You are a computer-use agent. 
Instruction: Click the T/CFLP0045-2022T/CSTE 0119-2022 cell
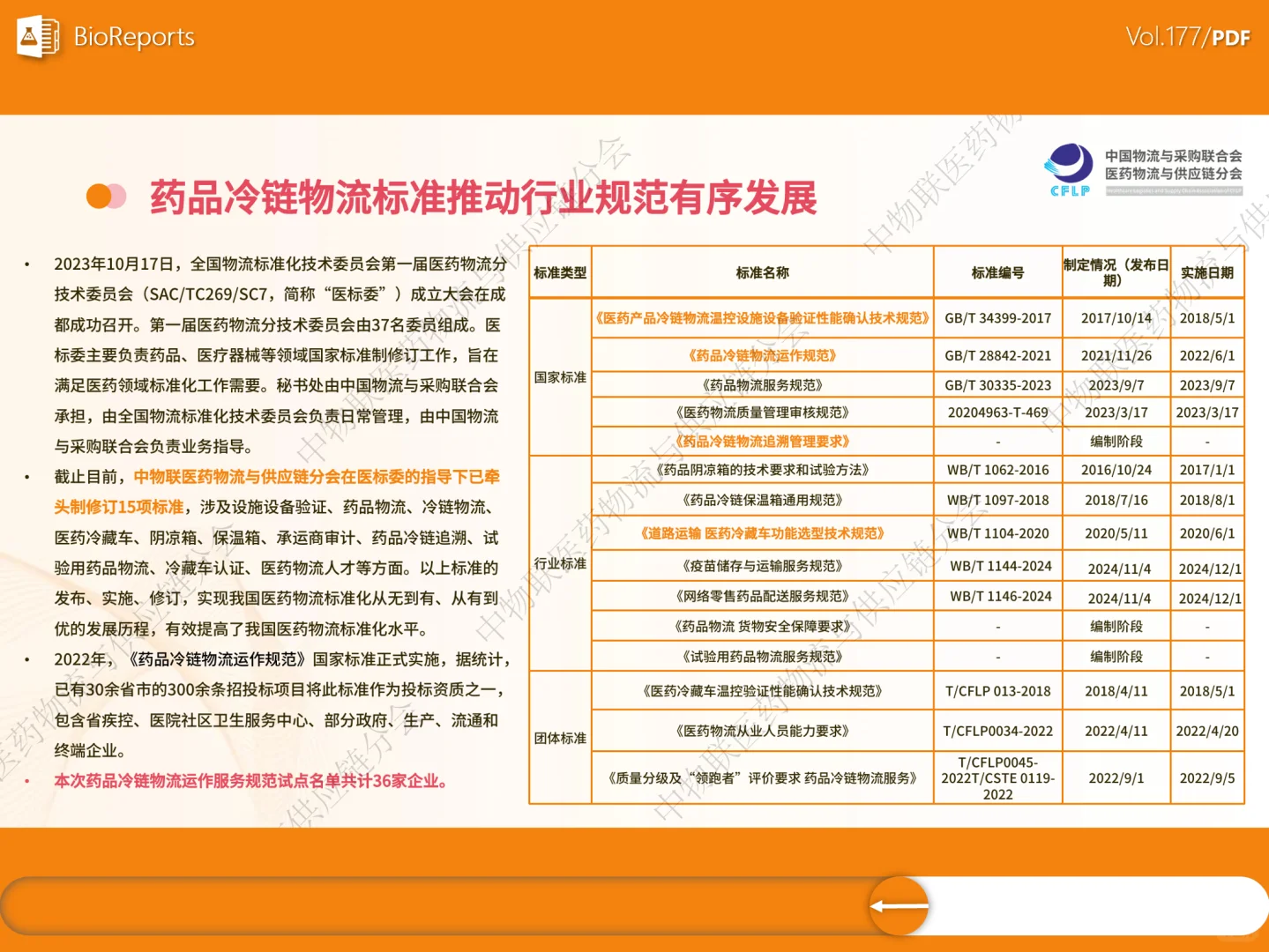[x=998, y=778]
